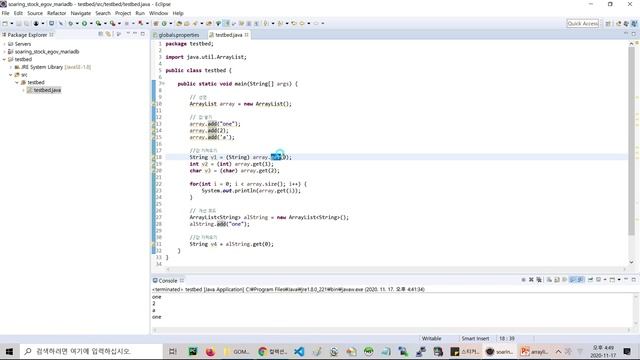Screen dimensions: 640x360
Task: Click the editor scrollbar down arrow
Action: click(x=631, y=262)
